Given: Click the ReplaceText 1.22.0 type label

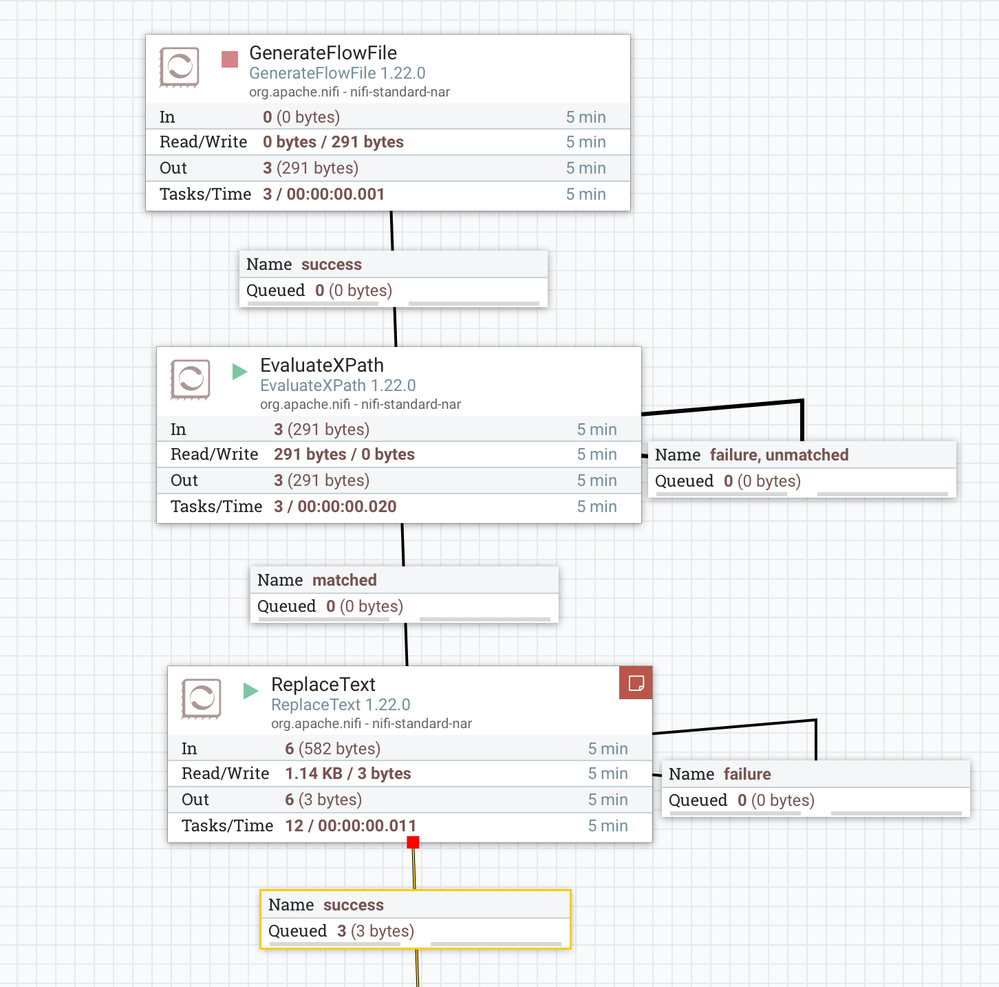Looking at the screenshot, I should click(341, 705).
